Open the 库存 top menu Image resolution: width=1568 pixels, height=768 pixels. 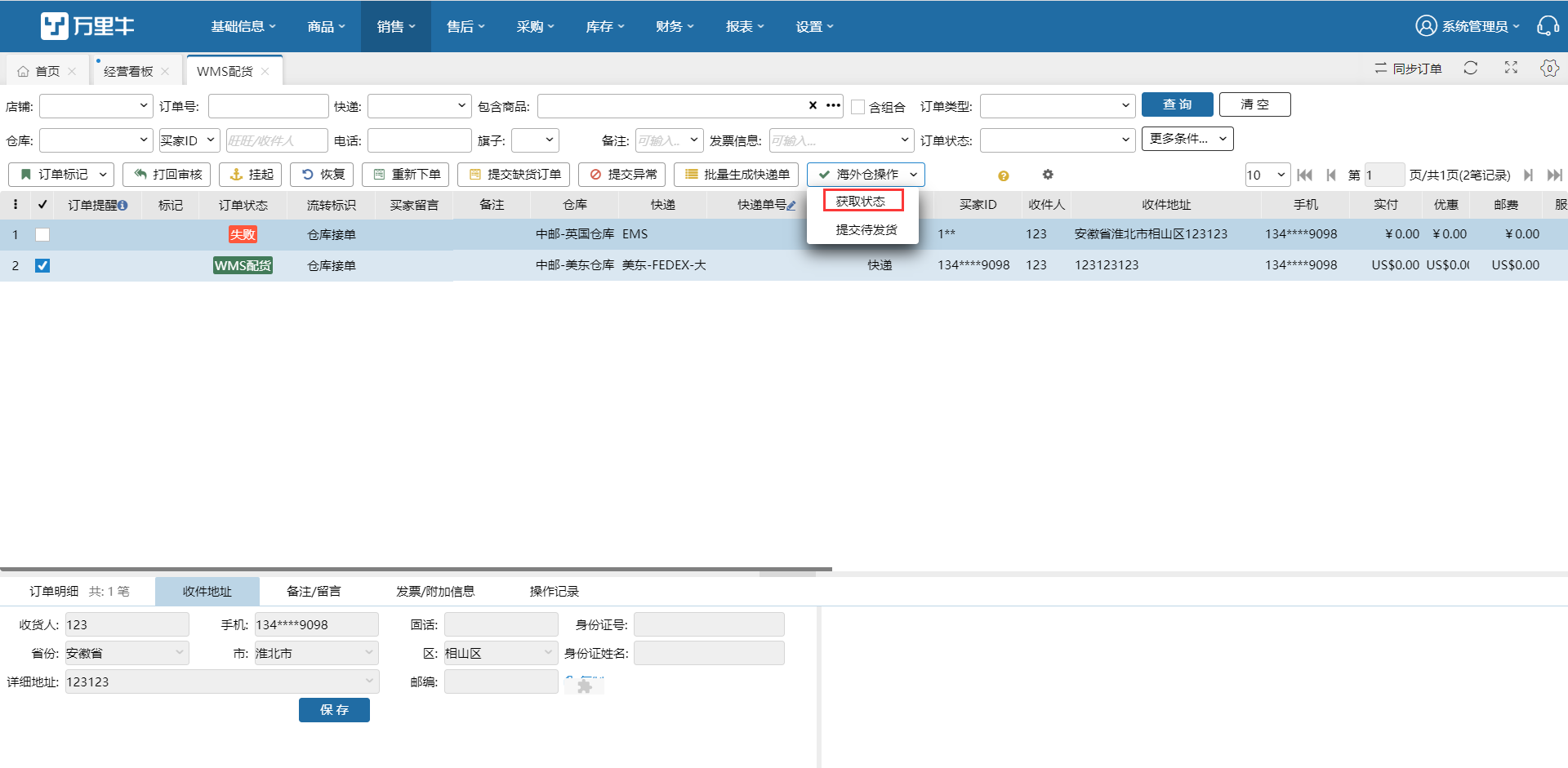tap(605, 26)
